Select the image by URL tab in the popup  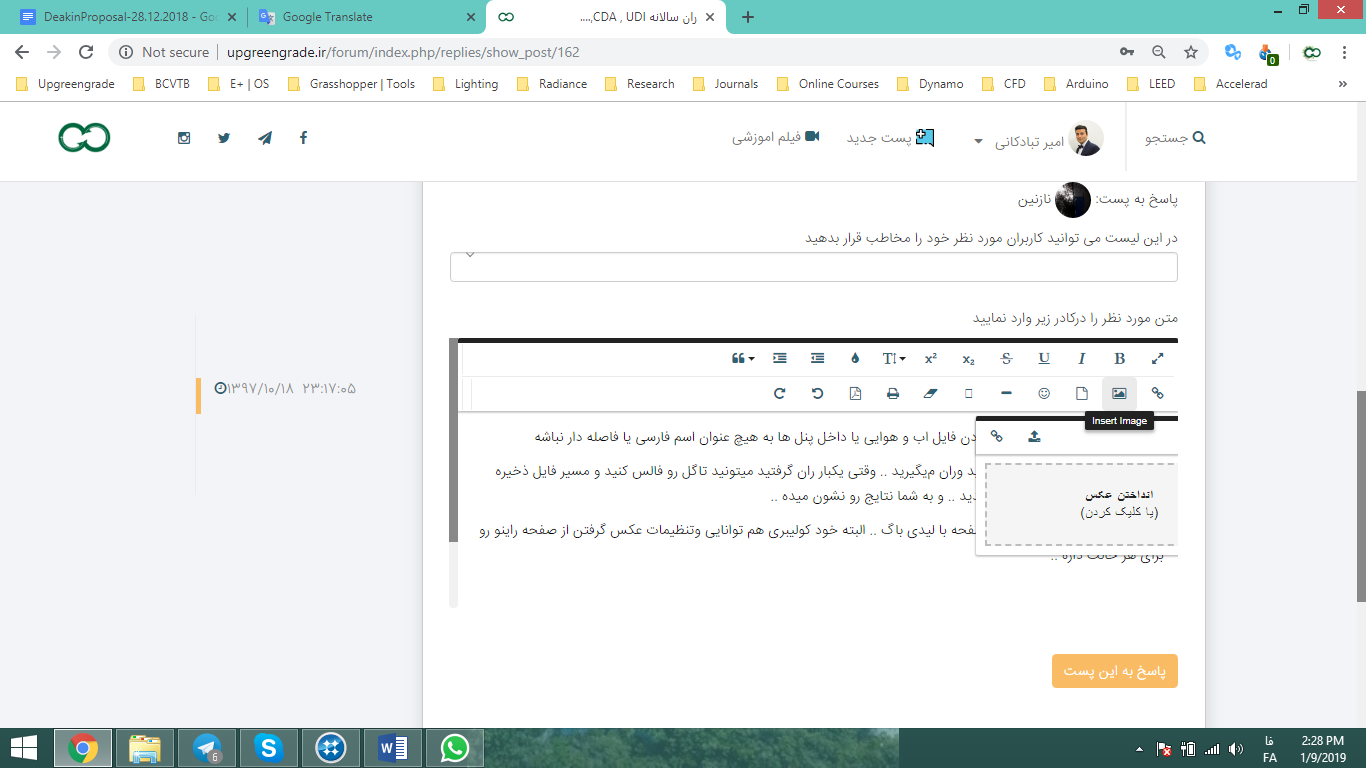(996, 436)
